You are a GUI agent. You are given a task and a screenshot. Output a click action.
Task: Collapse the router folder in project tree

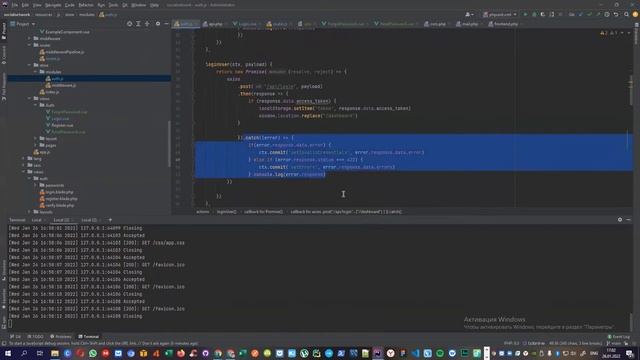pyautogui.click(x=29, y=45)
